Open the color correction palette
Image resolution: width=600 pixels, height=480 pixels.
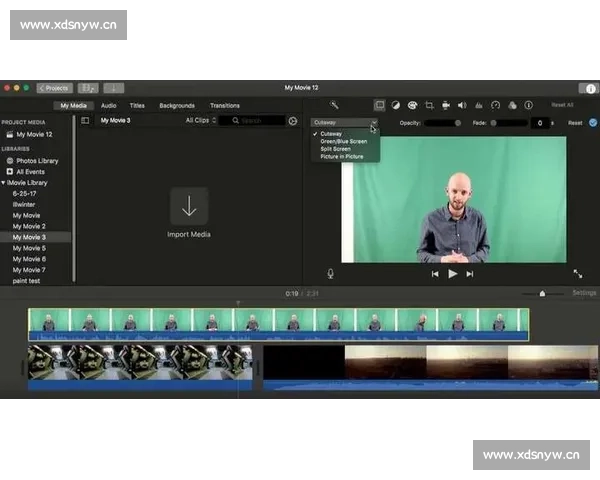(412, 105)
